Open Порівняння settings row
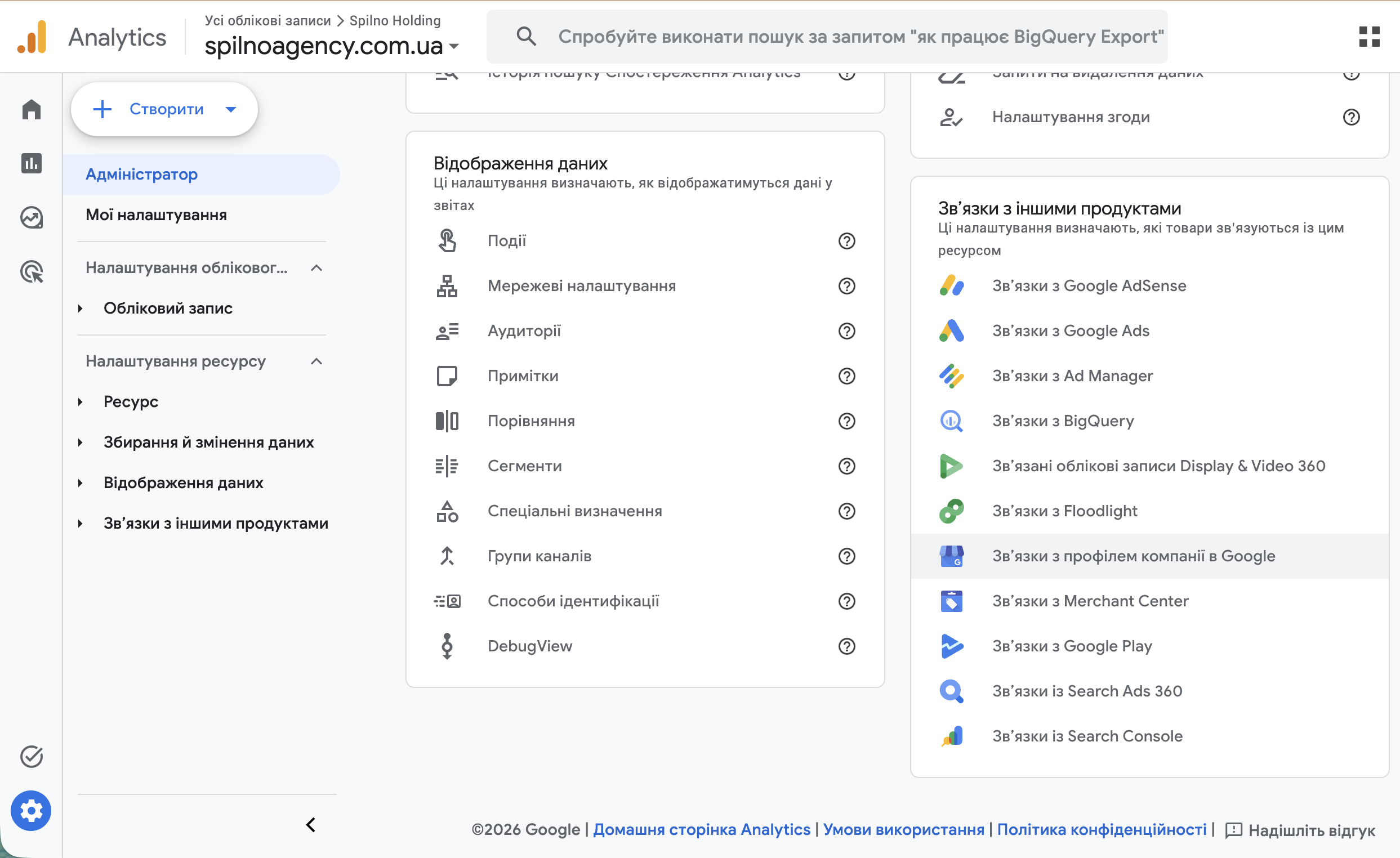Viewport: 1400px width, 858px height. (645, 421)
